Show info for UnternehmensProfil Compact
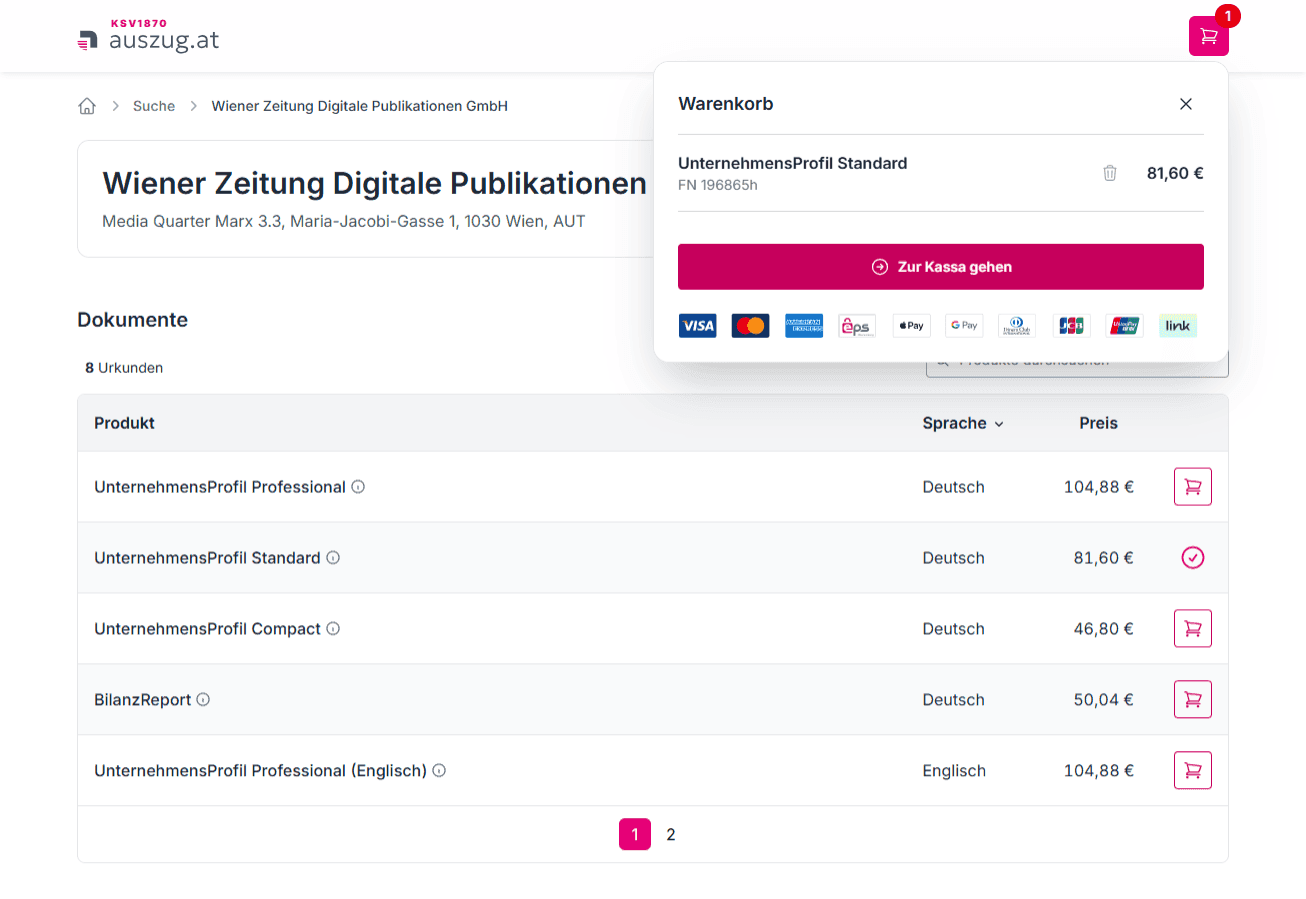The image size is (1306, 899). click(x=333, y=629)
